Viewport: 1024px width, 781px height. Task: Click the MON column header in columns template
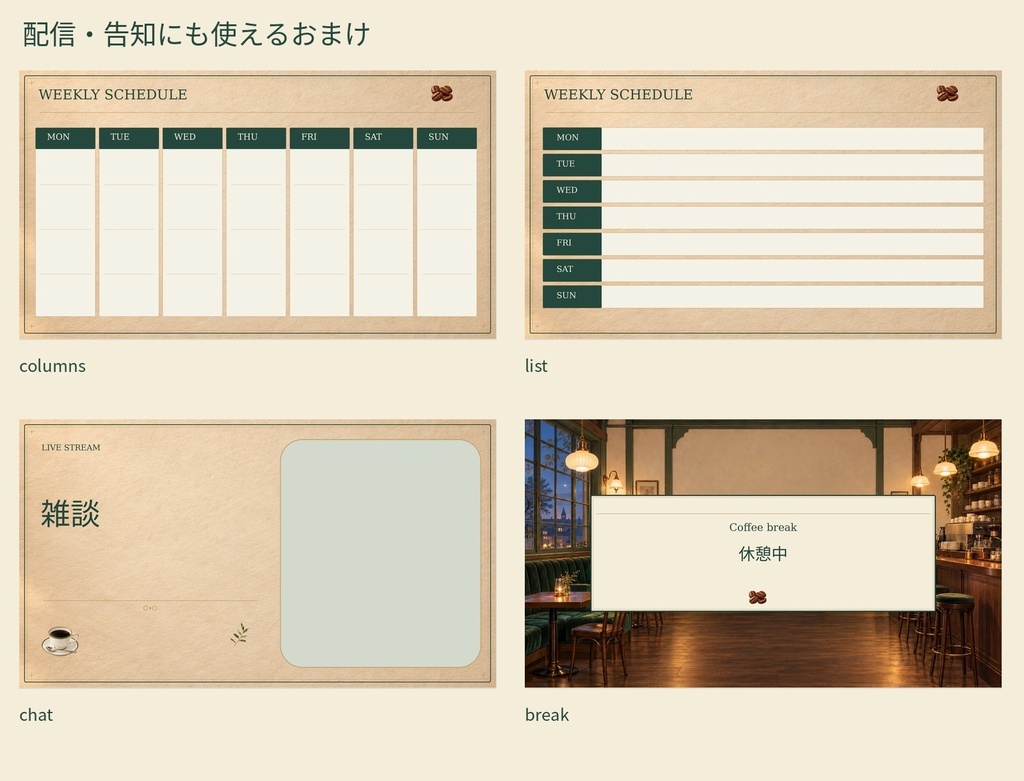[65, 138]
